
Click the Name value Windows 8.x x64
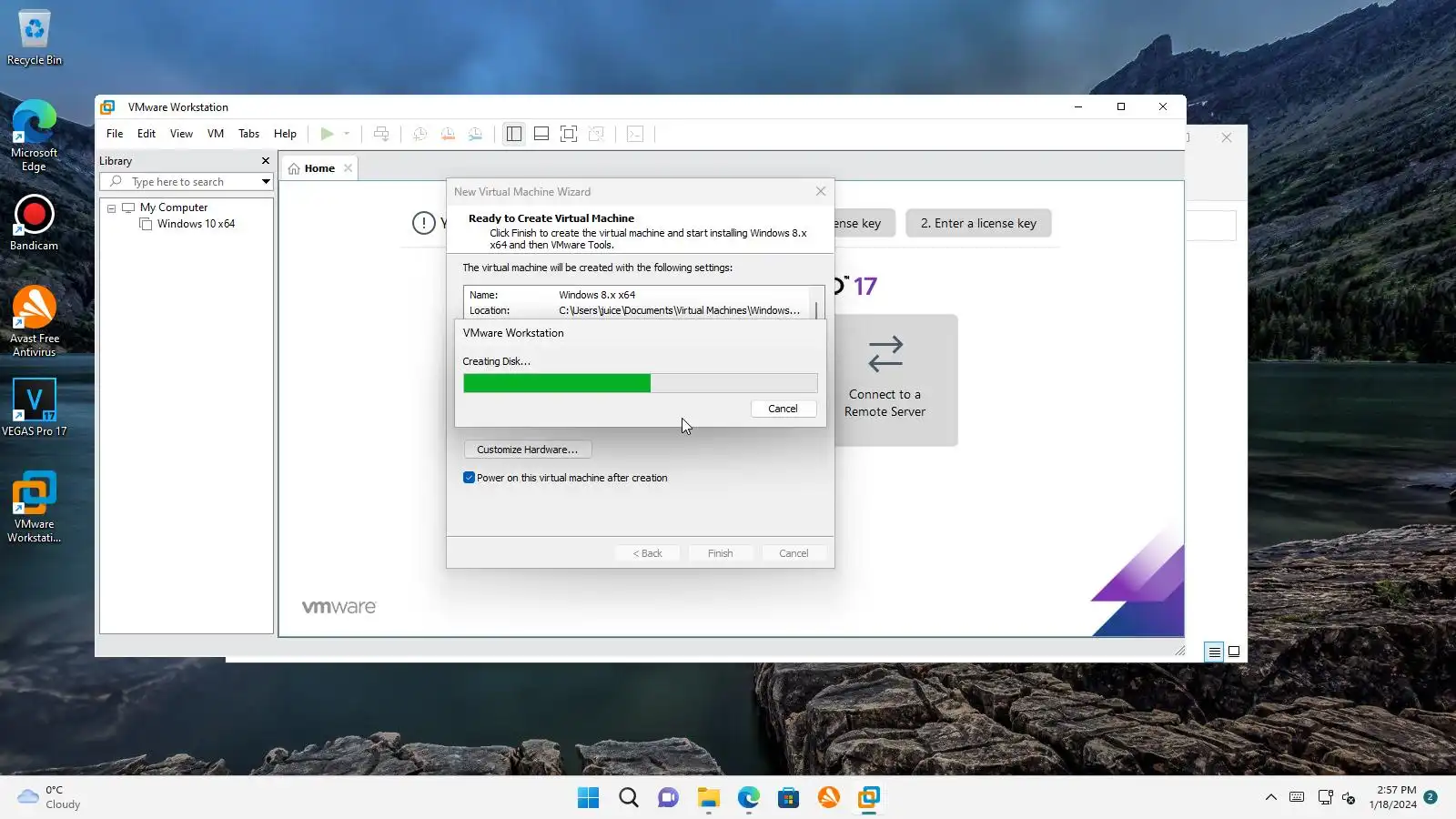click(597, 295)
